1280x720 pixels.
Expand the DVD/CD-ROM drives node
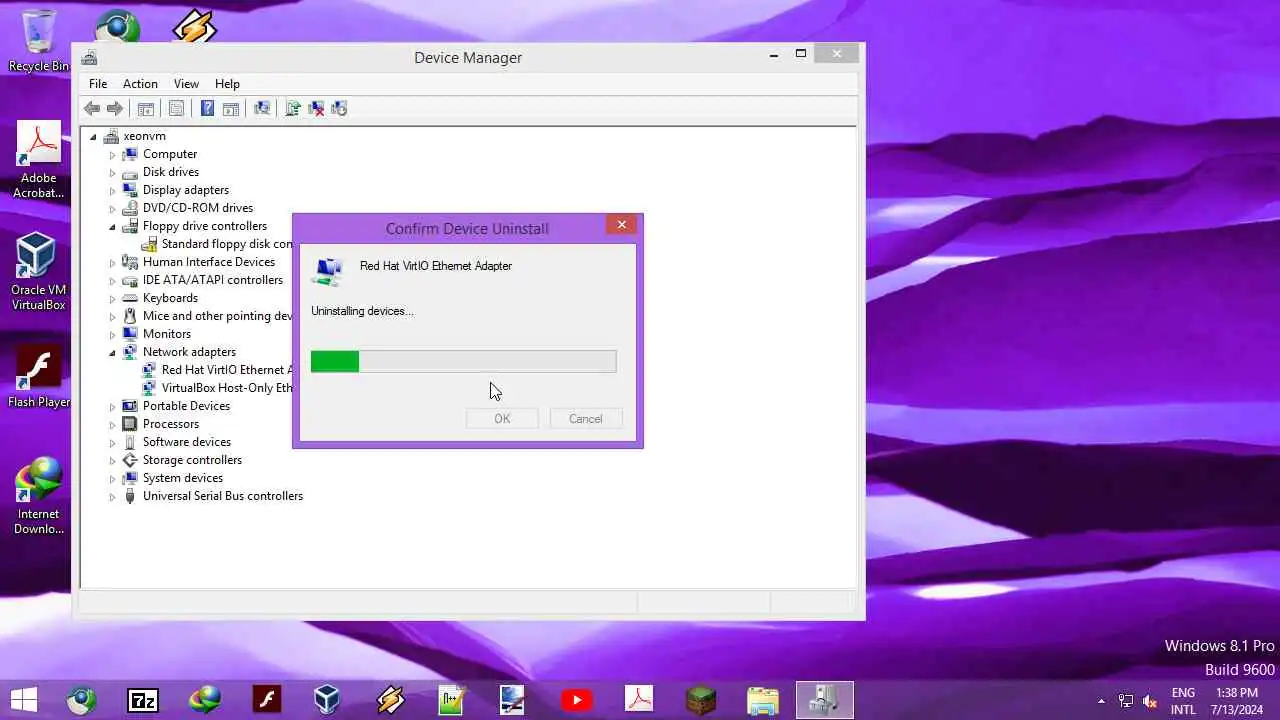[112, 209]
